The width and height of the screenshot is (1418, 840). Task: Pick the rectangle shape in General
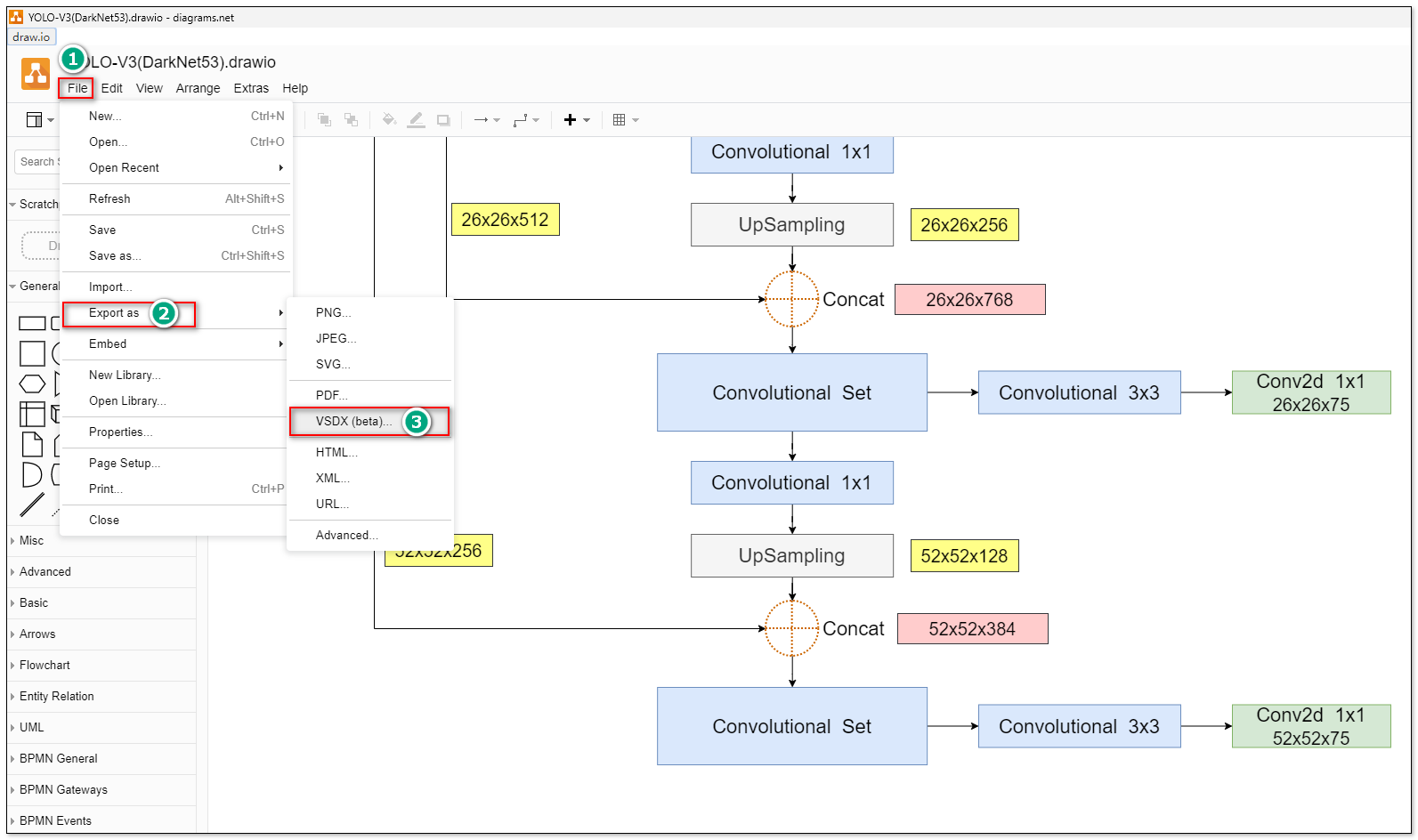click(x=32, y=323)
